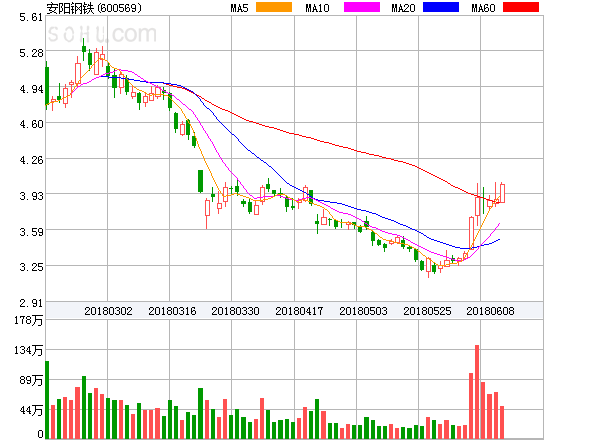Click the 2.91 price axis label
Image resolution: width=600 pixels, height=440 pixels.
pos(31,303)
